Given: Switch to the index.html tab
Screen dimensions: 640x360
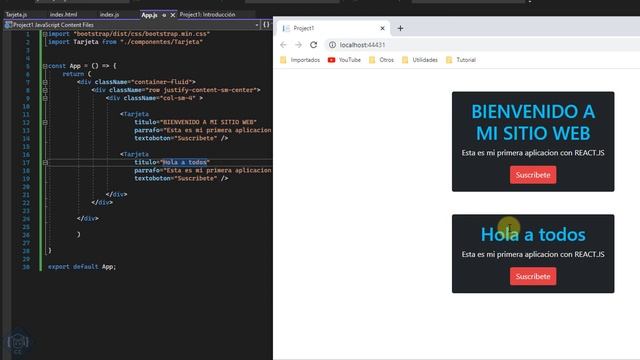Looking at the screenshot, I should (x=63, y=15).
